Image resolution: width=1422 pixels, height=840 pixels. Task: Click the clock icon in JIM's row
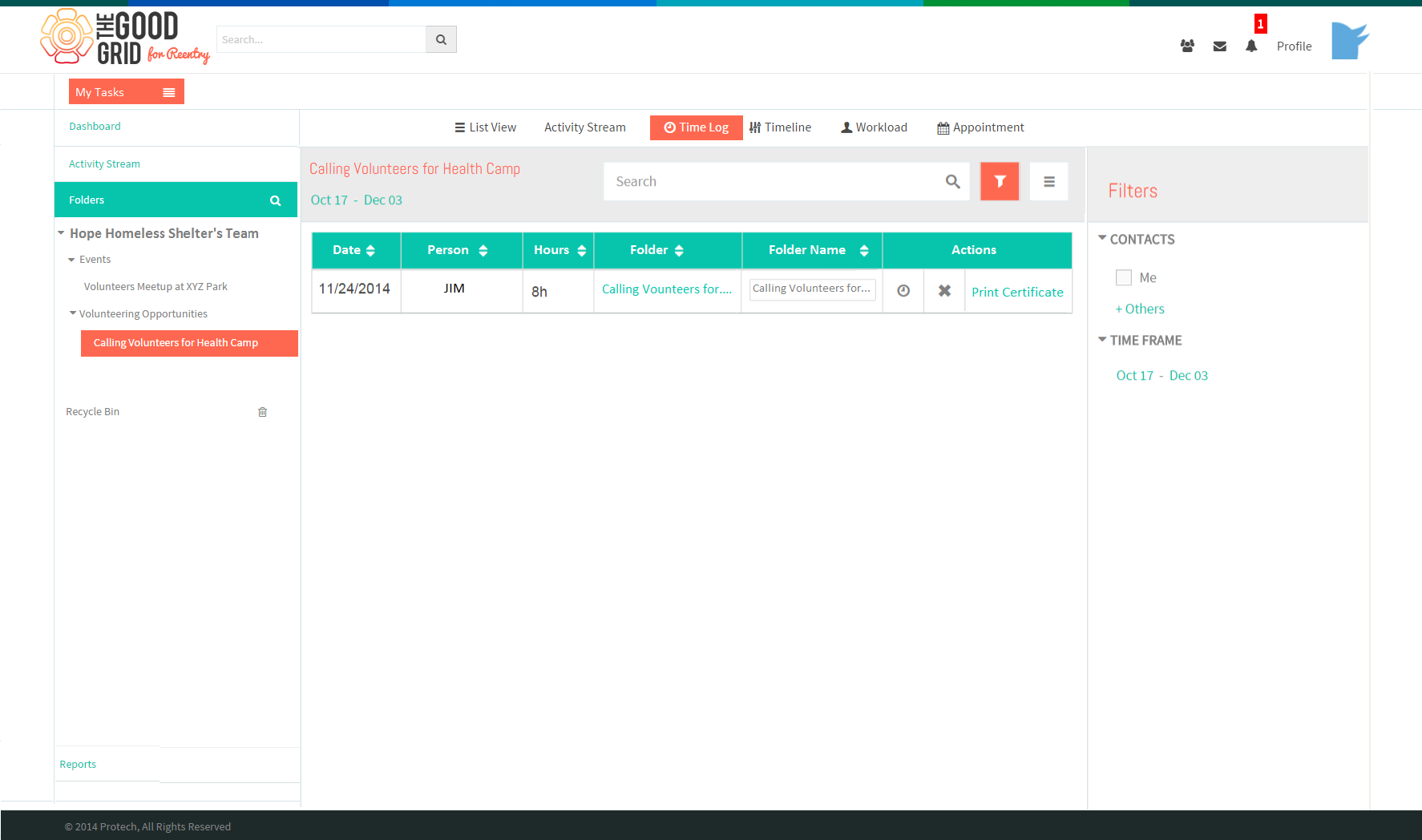(903, 291)
